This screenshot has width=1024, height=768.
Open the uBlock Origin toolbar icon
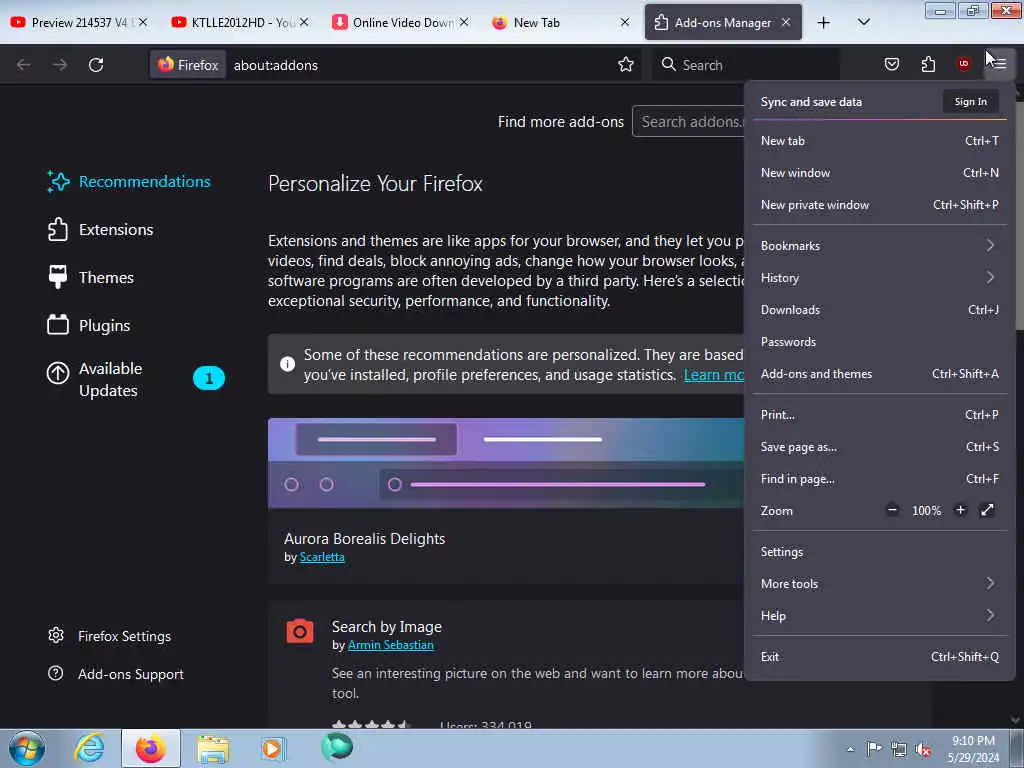click(x=963, y=64)
